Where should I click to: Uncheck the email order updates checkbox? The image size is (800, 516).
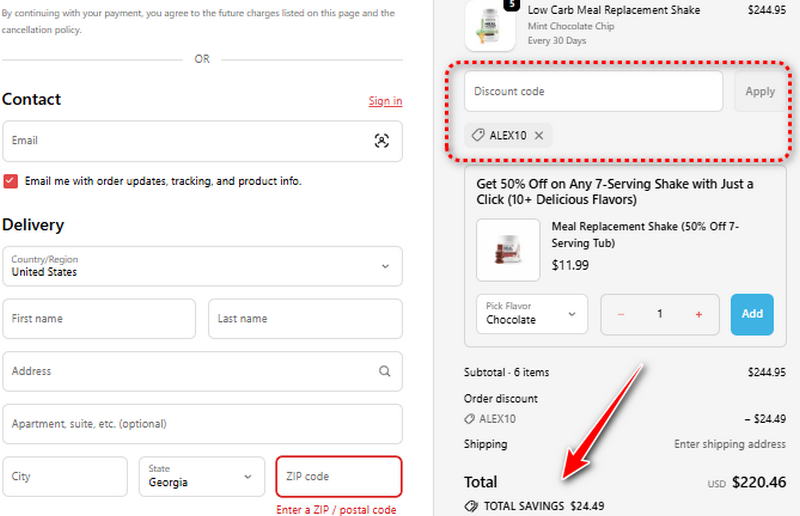[11, 181]
